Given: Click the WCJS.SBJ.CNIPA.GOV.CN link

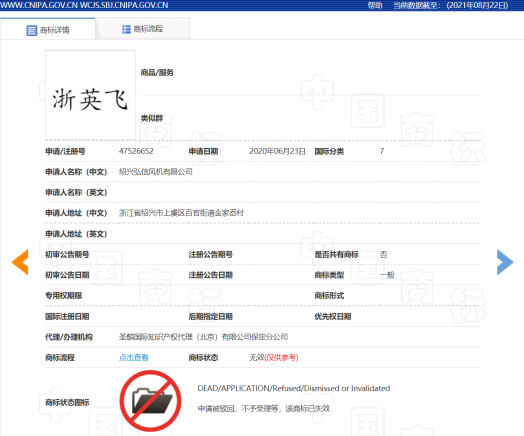Looking at the screenshot, I should [x=124, y=5].
